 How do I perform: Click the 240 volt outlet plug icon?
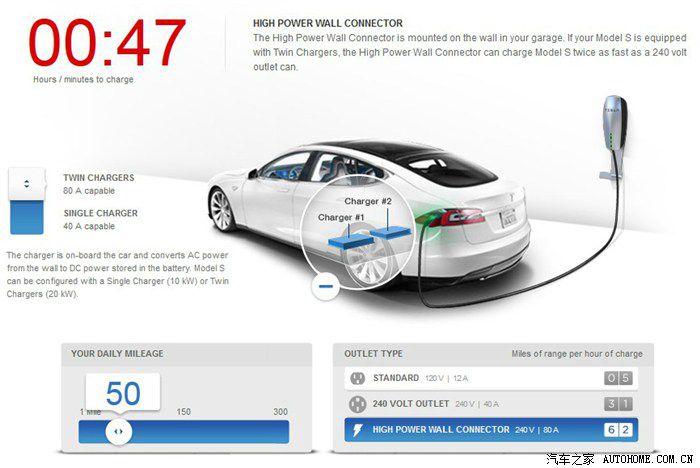[357, 404]
